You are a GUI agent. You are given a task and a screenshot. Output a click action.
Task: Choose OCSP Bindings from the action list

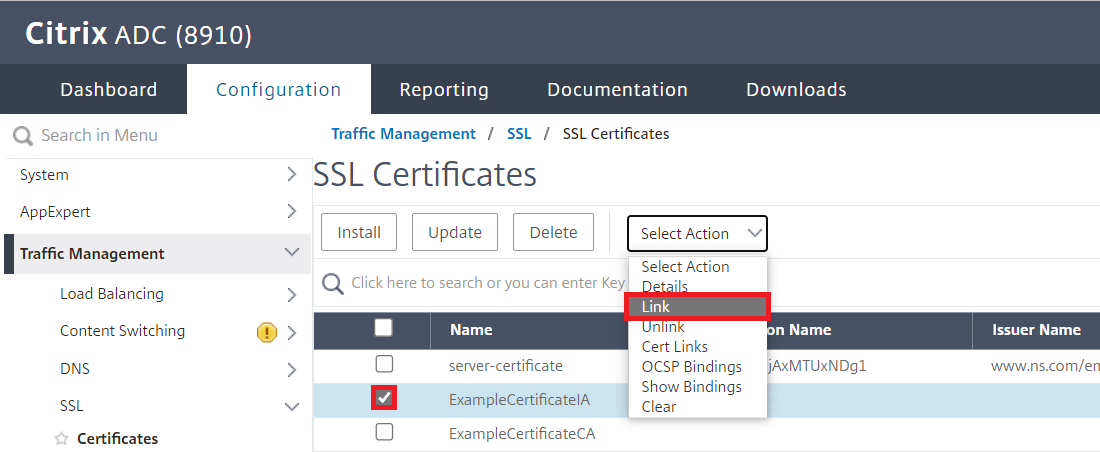(697, 366)
